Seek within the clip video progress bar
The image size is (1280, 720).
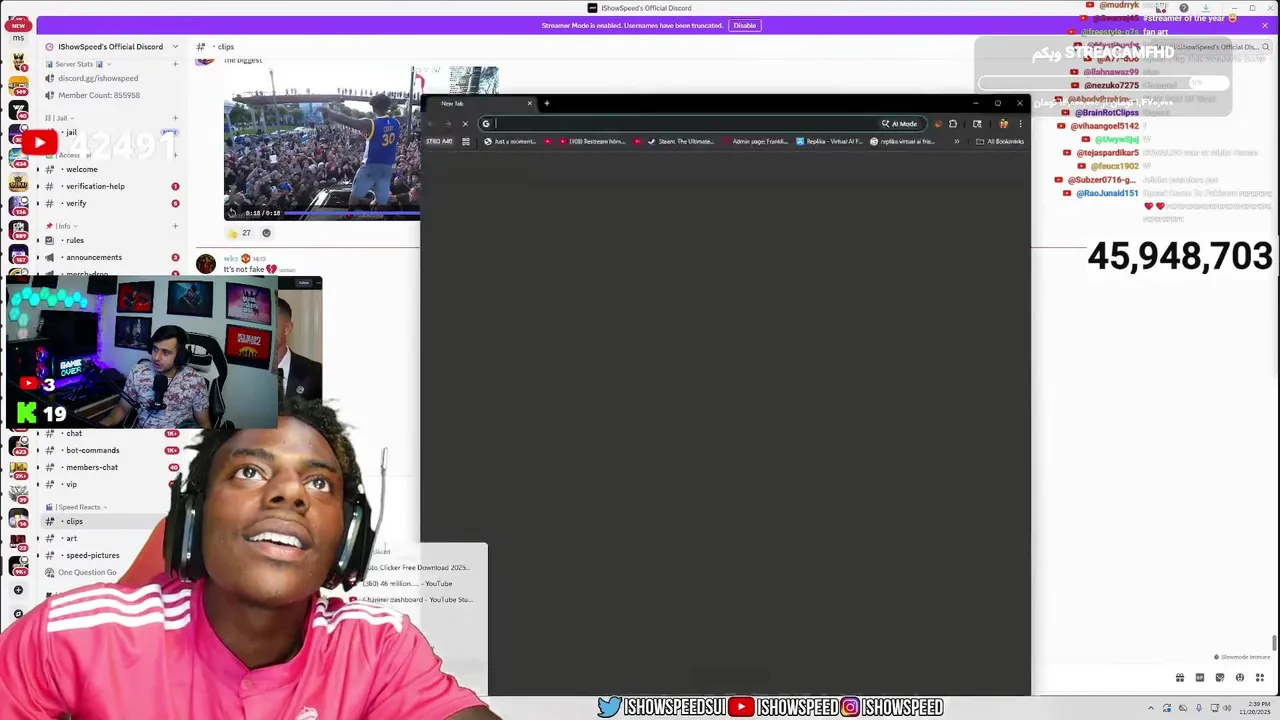pos(350,213)
